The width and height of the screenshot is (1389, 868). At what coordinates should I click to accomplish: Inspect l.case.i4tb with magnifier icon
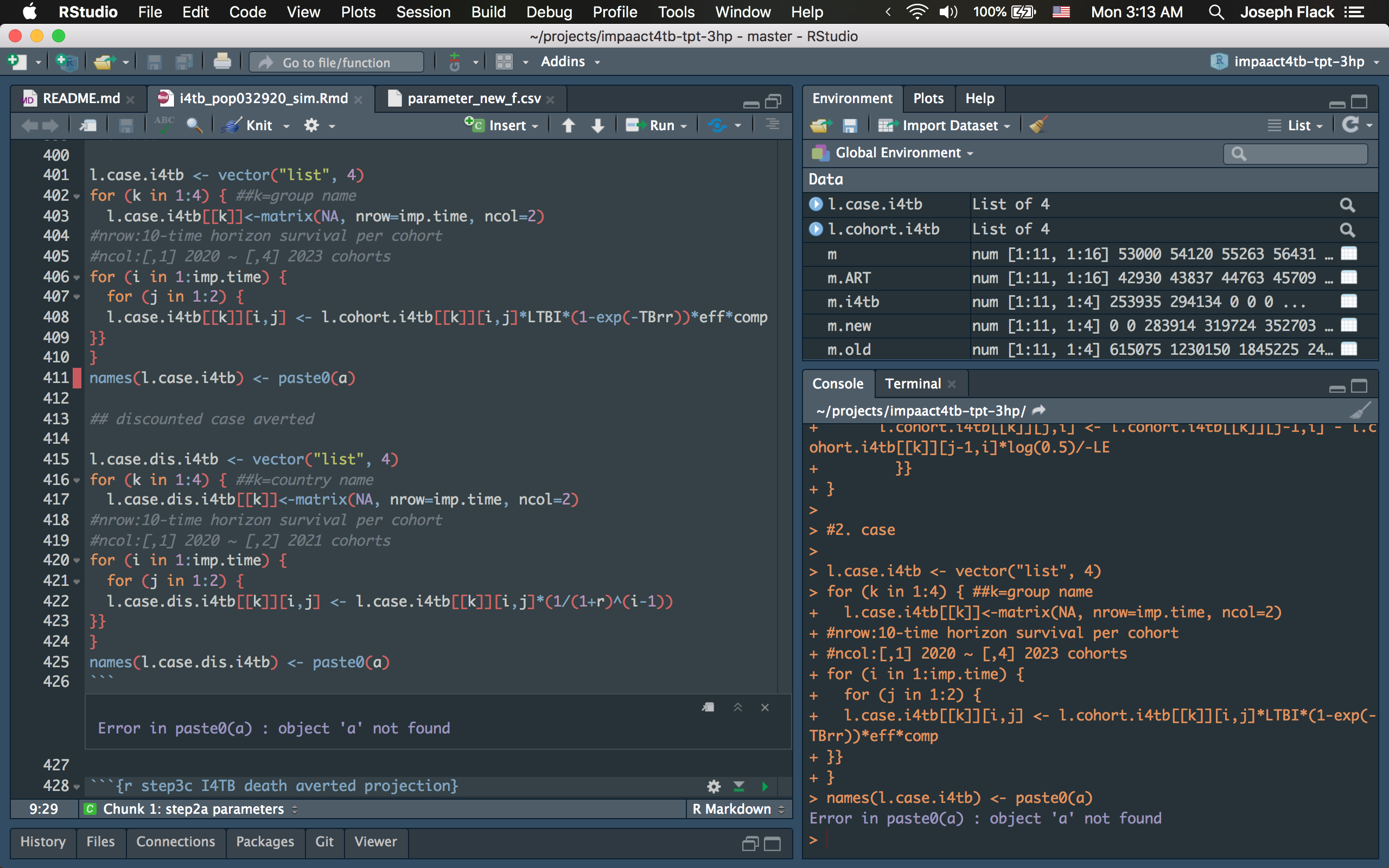1347,205
